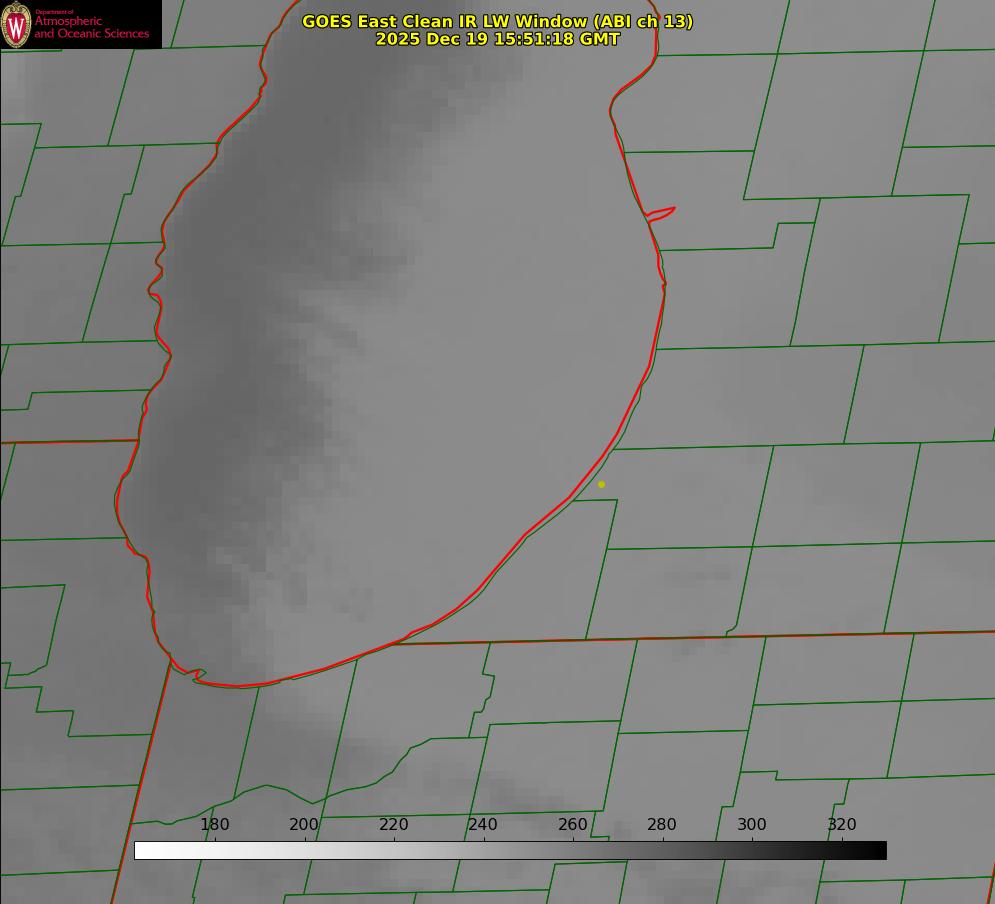Viewport: 995px width, 904px height.
Task: Click the 2025 Dec 19 timestamp text
Action: pos(497,39)
